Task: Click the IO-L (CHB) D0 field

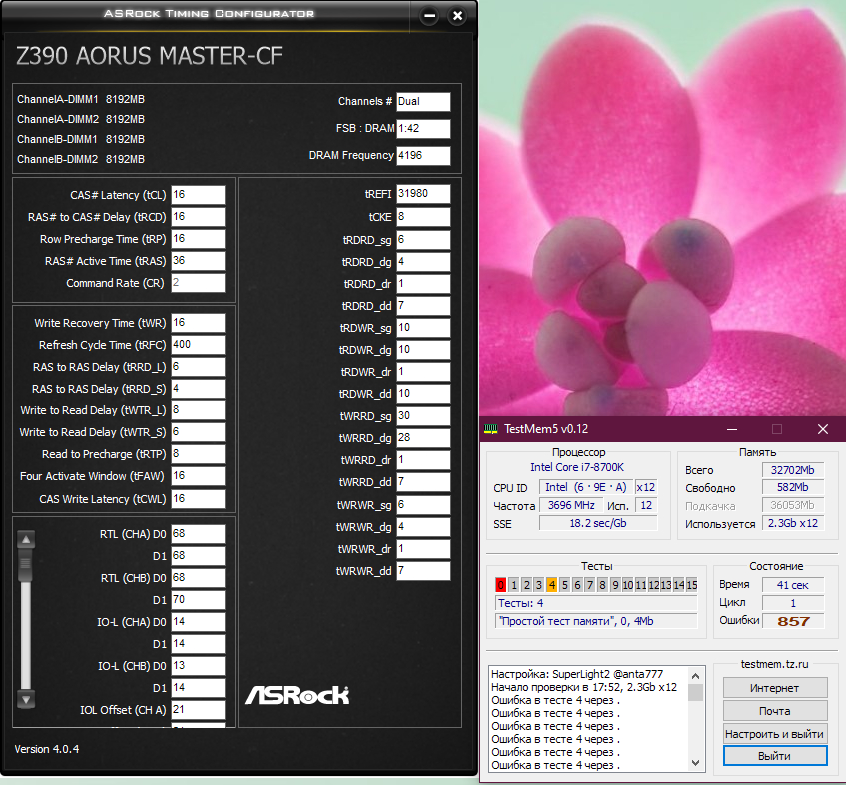Action: point(198,665)
